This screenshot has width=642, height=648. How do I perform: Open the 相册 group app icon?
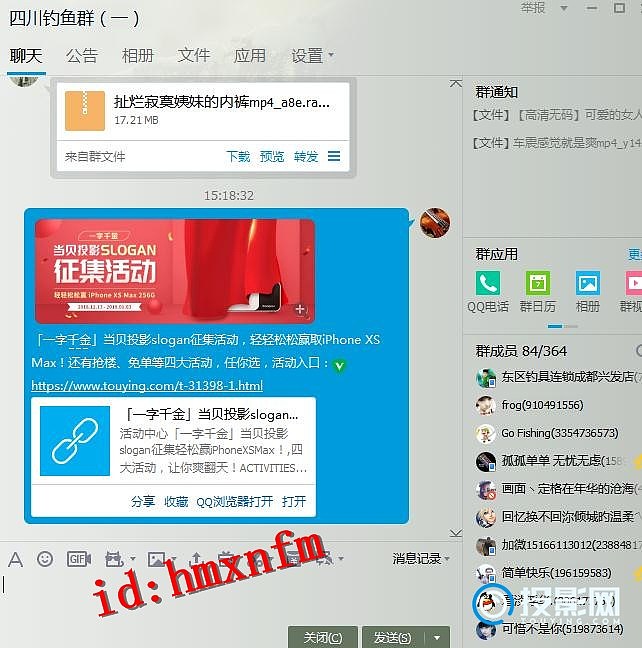coord(587,283)
